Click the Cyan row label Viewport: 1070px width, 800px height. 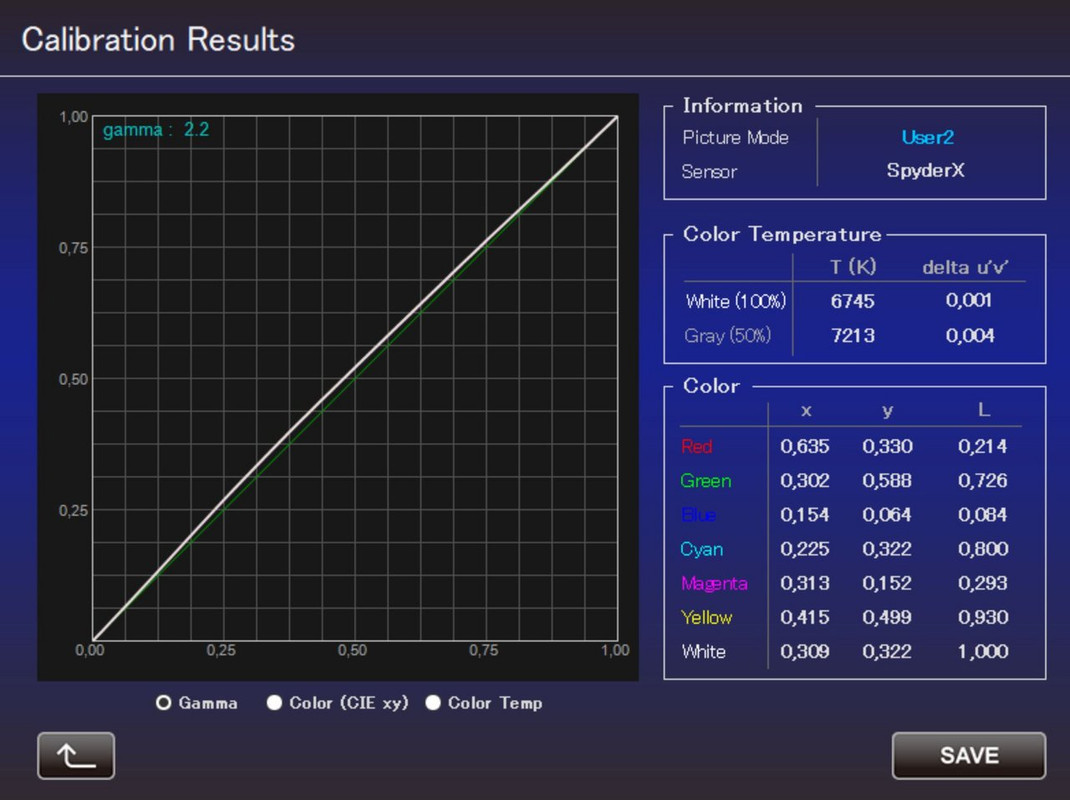(702, 549)
